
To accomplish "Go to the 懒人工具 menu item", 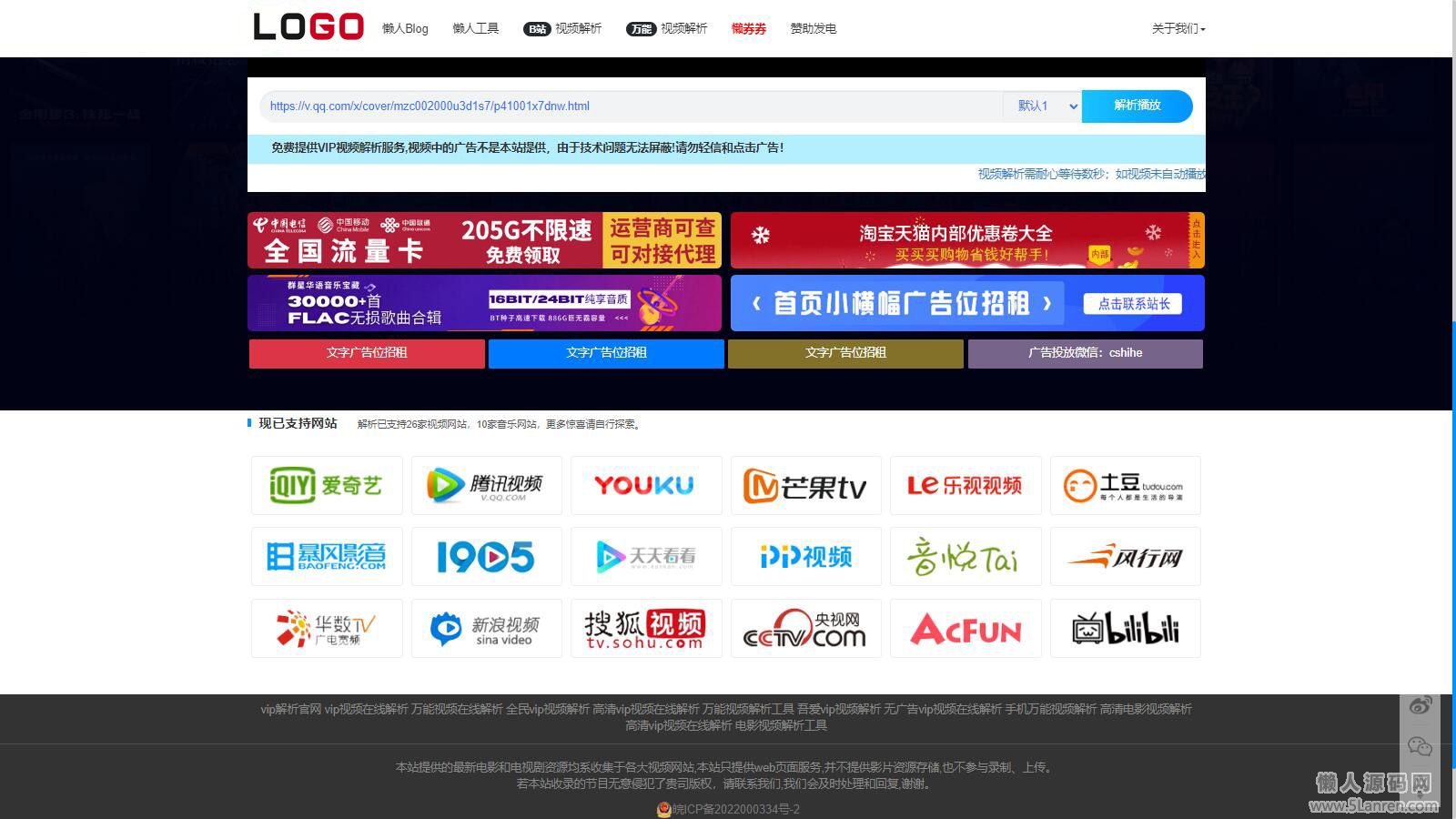I will [x=475, y=29].
